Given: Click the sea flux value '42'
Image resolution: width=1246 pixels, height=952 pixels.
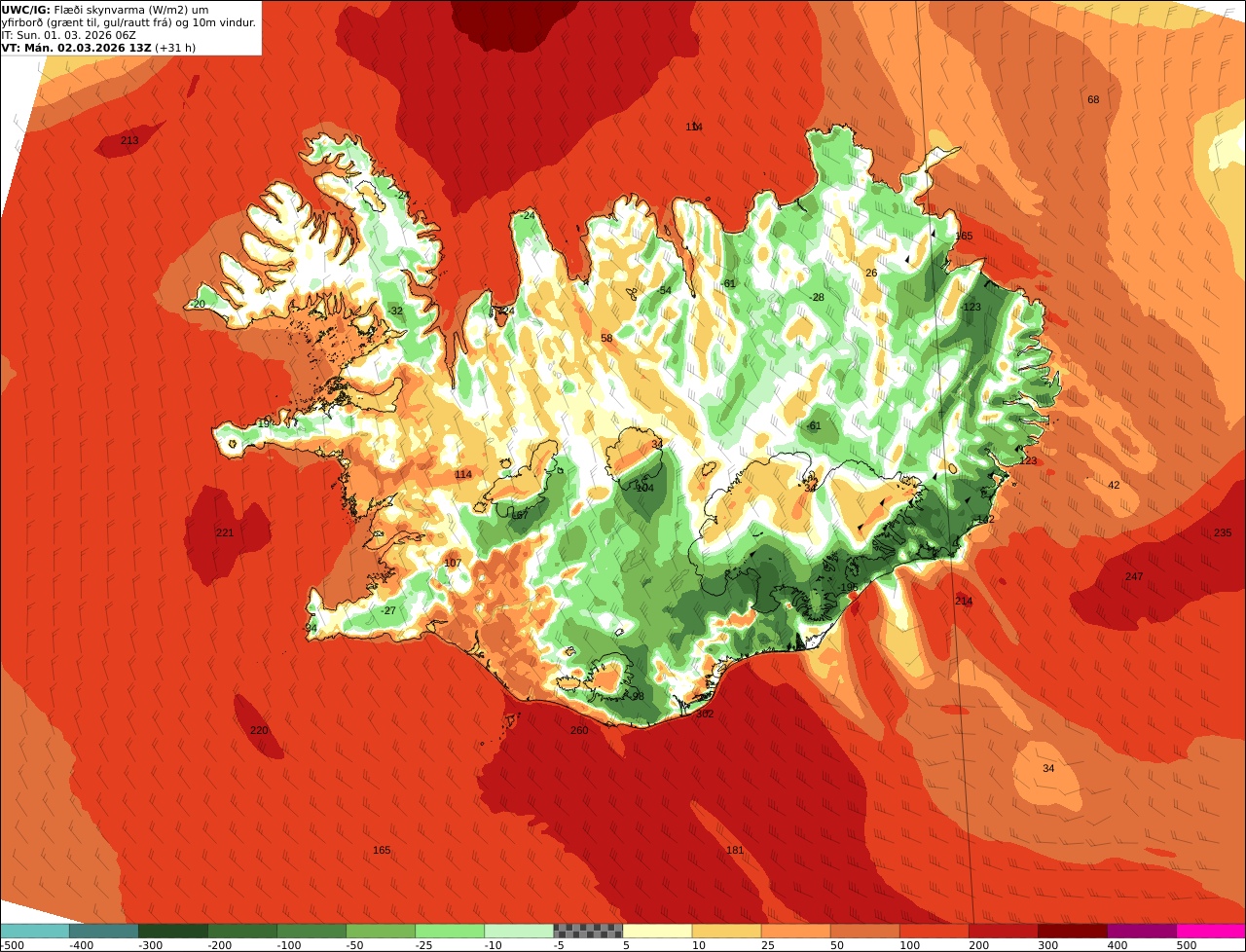Looking at the screenshot, I should tap(1114, 486).
